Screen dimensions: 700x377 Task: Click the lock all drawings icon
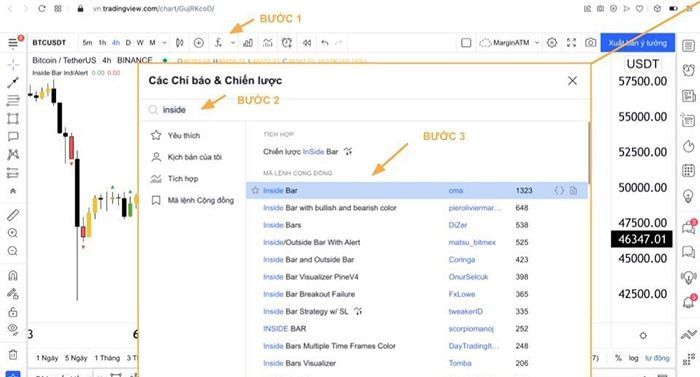tap(13, 312)
